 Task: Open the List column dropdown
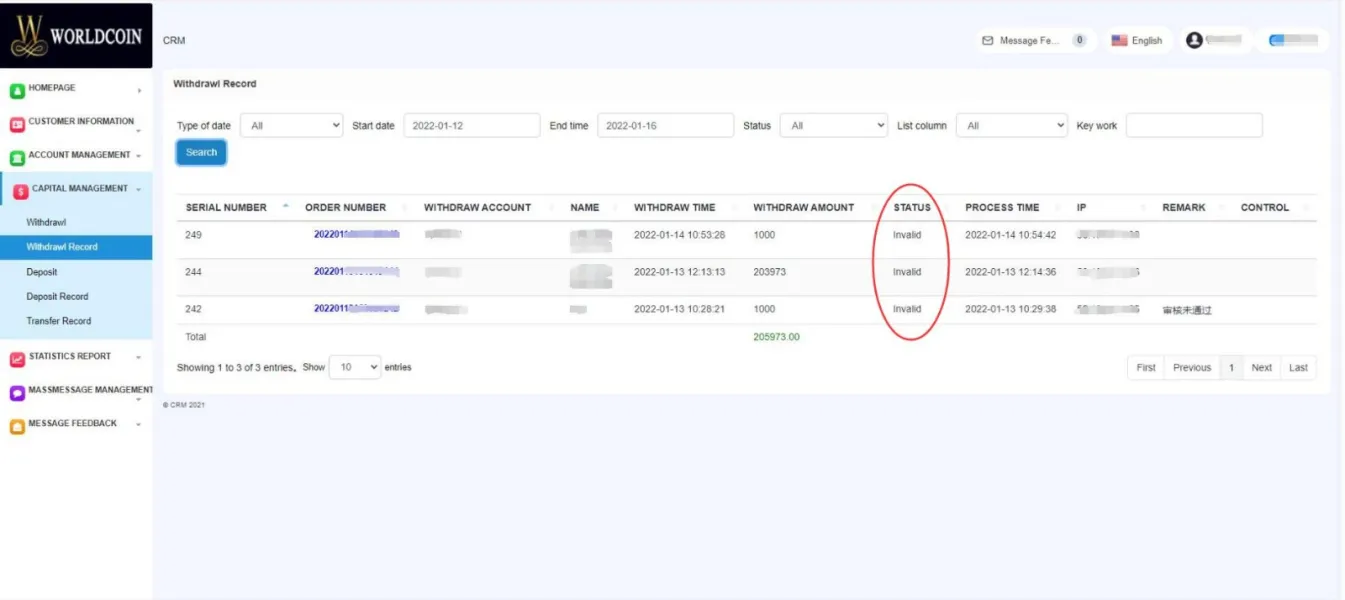1011,126
